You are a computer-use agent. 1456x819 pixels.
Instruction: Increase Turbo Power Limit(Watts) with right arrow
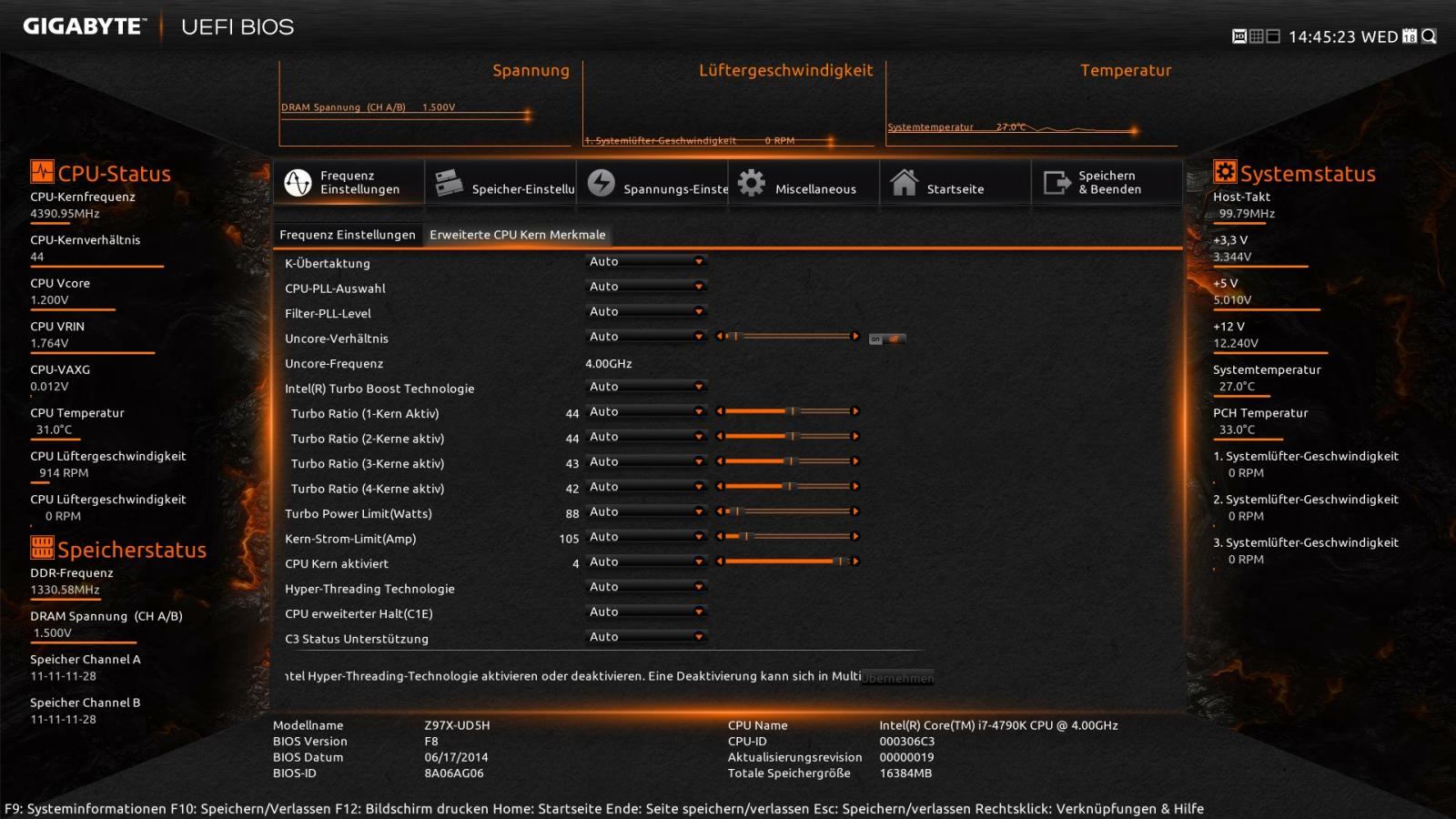coord(855,511)
